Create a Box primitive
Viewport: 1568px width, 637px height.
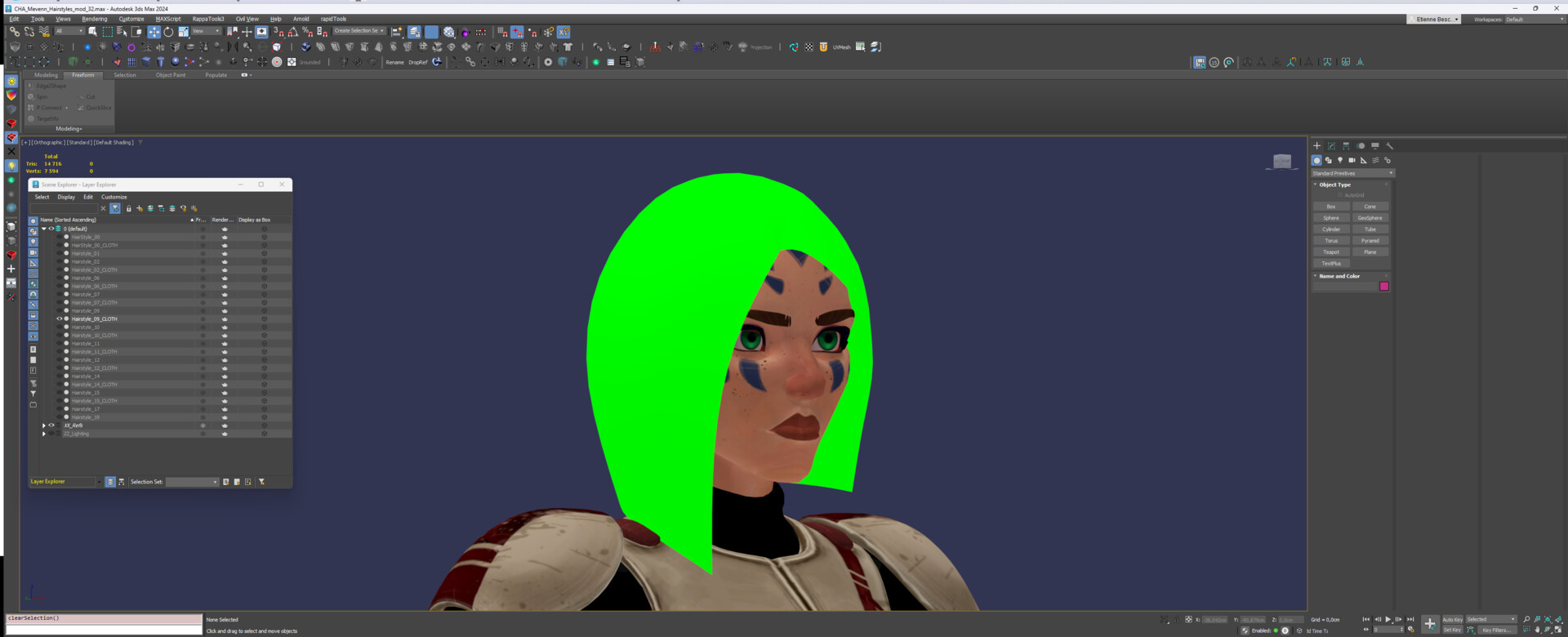[1331, 207]
